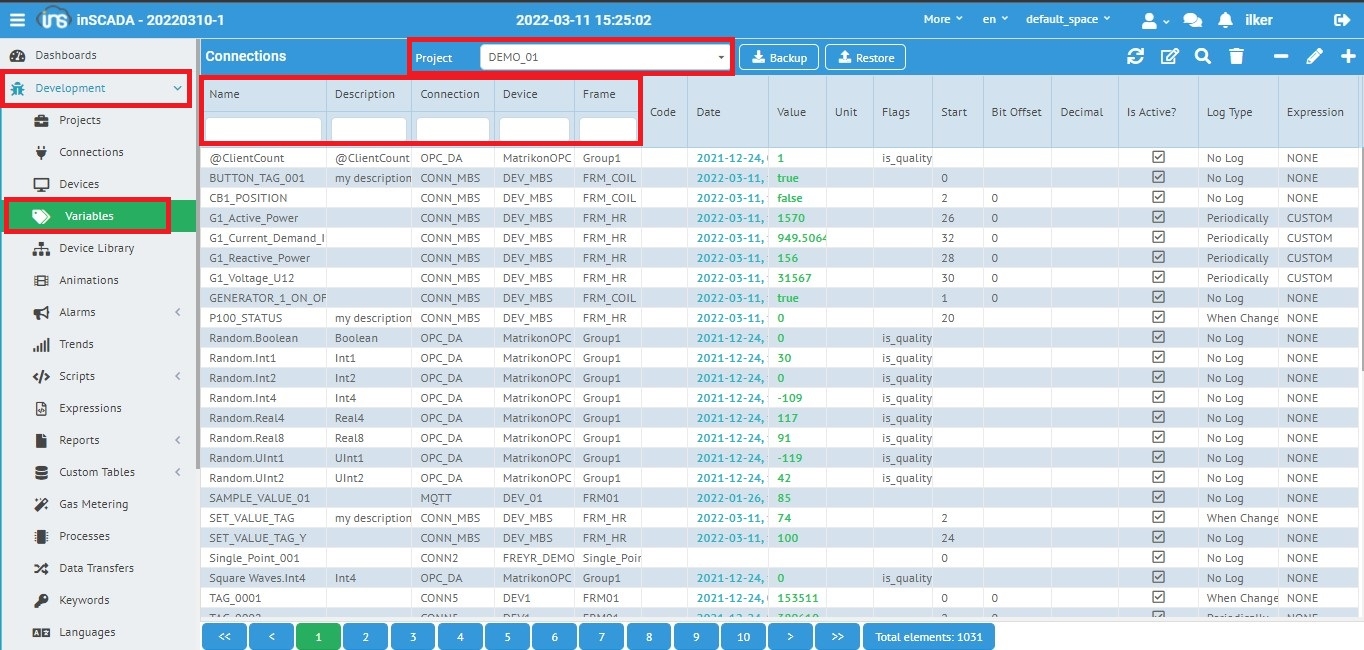Click the logout icon at top right
This screenshot has height=650, width=1364.
[x=1341, y=20]
